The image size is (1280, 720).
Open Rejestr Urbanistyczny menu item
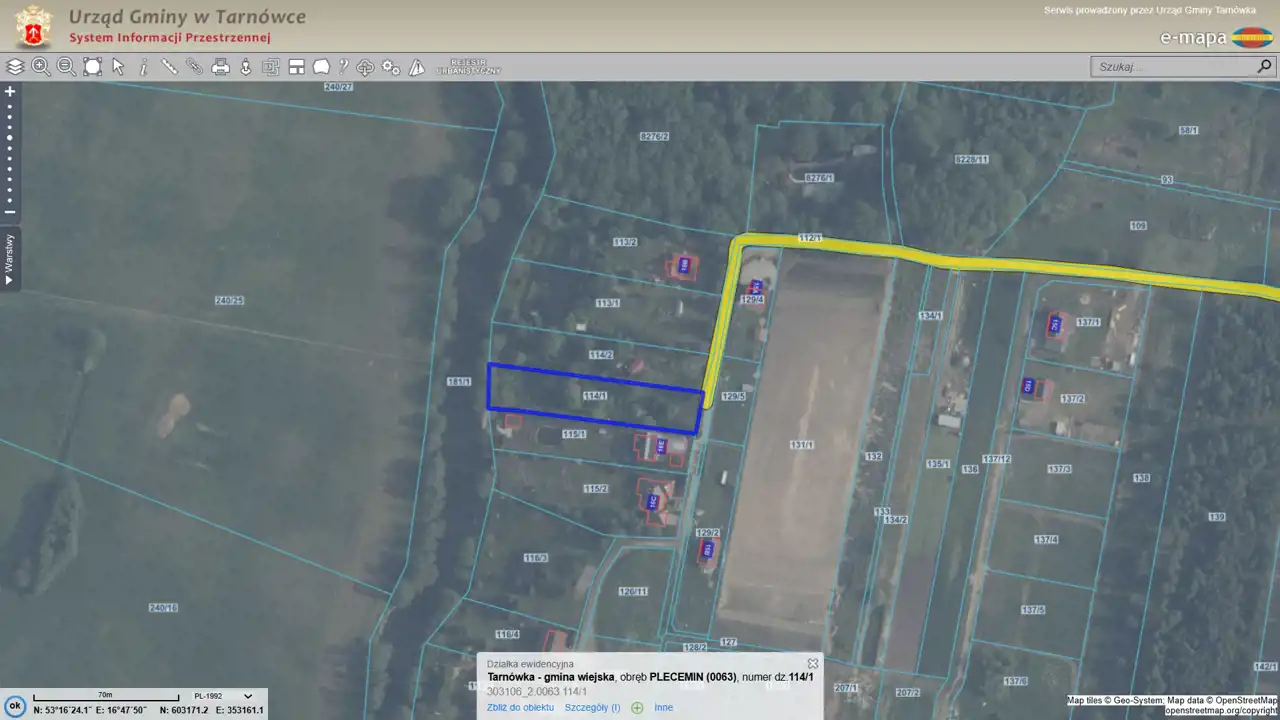click(x=469, y=67)
